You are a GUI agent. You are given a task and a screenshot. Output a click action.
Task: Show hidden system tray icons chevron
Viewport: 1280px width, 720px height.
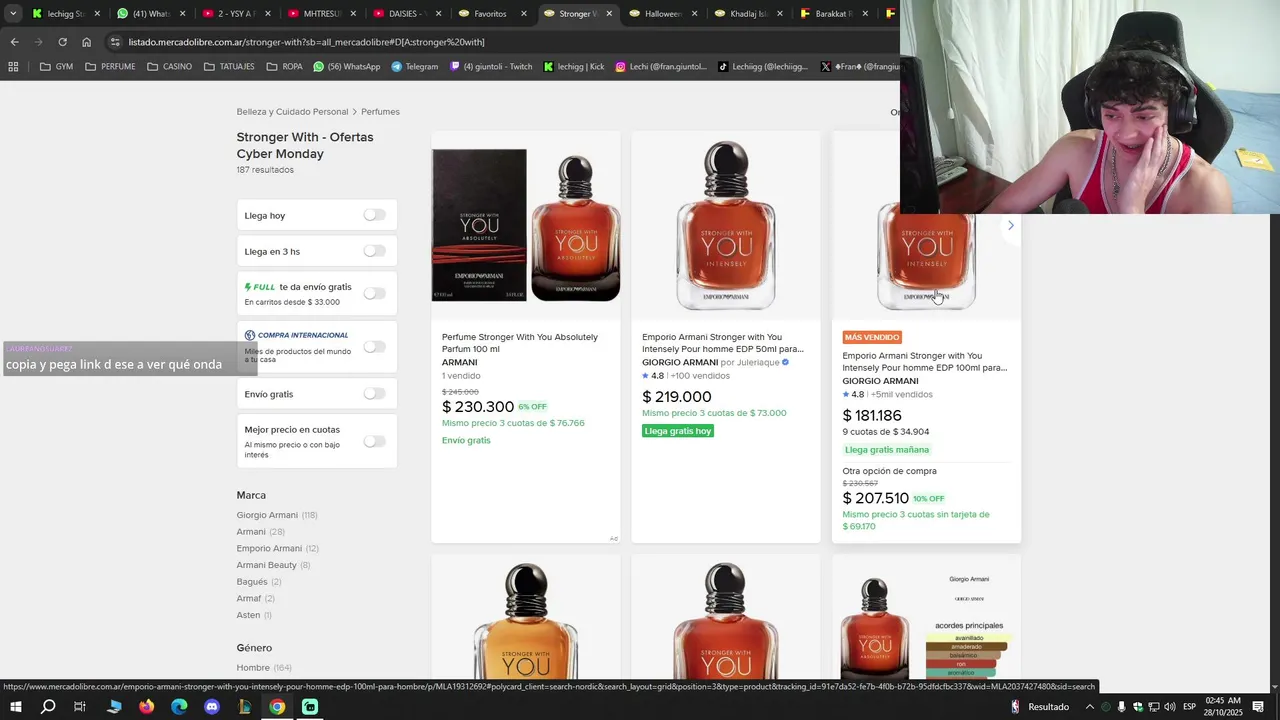point(1090,707)
